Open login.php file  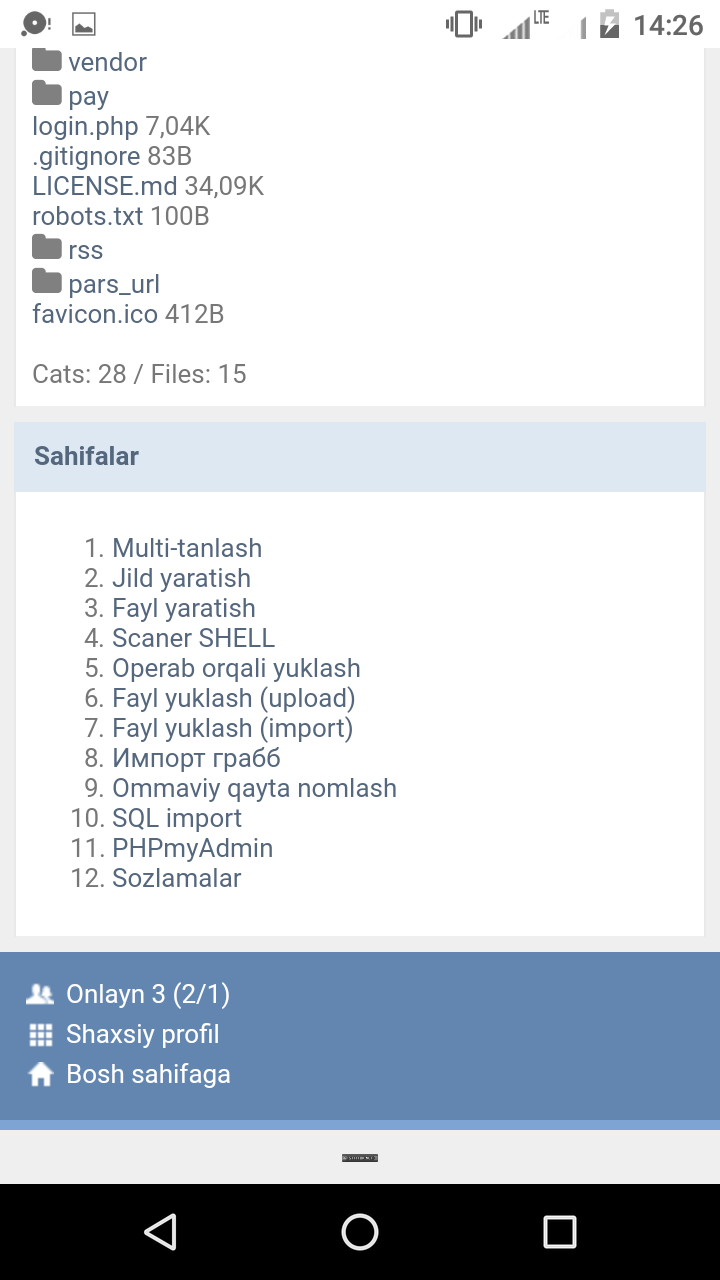point(86,126)
